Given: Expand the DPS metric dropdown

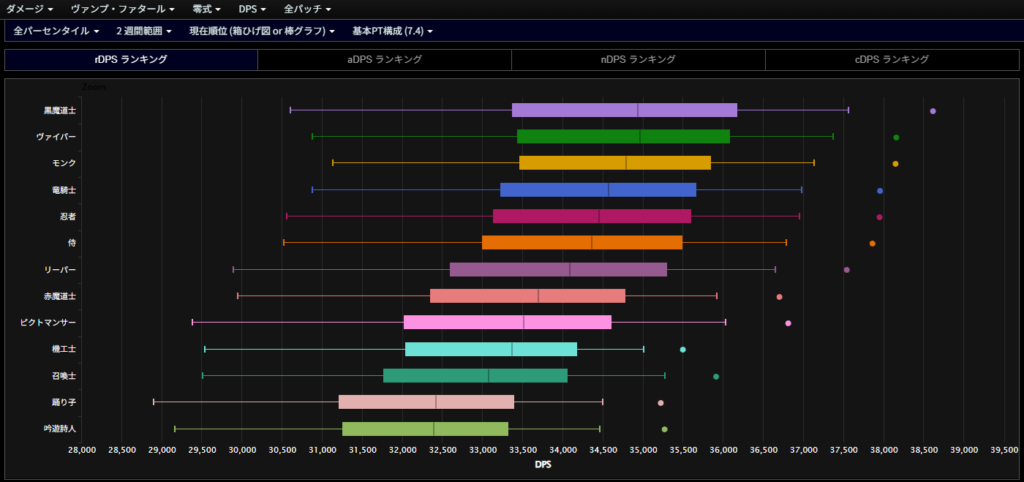Looking at the screenshot, I should 251,8.
